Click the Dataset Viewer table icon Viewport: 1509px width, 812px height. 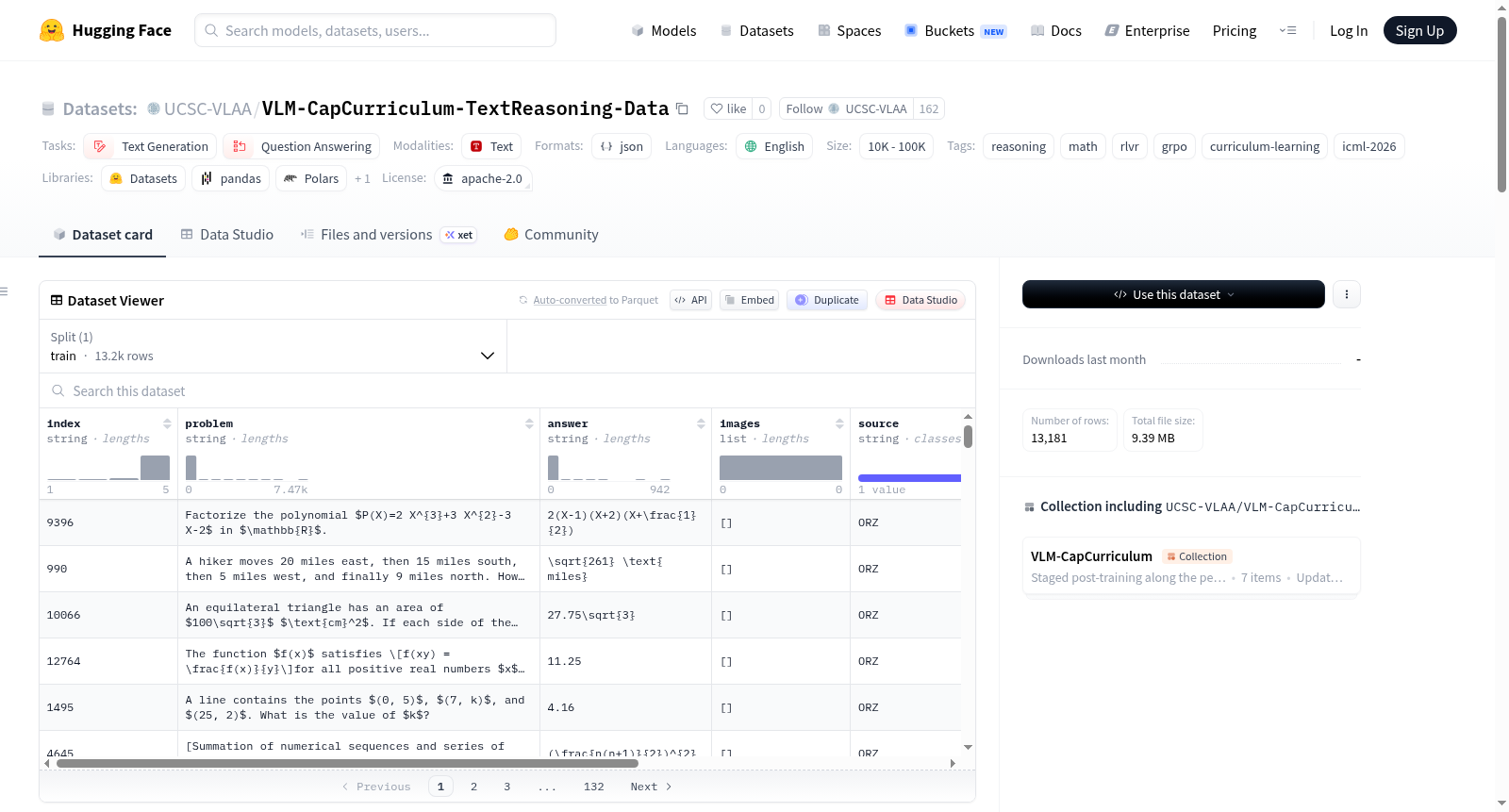point(57,301)
